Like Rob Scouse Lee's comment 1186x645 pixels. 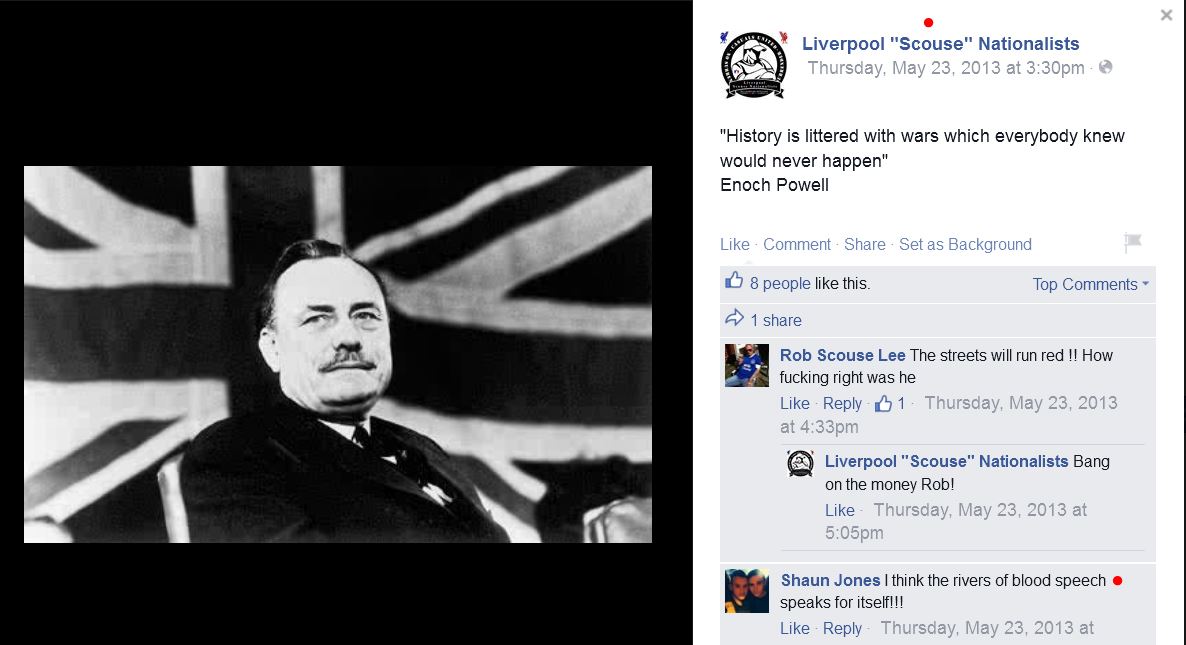tap(794, 404)
